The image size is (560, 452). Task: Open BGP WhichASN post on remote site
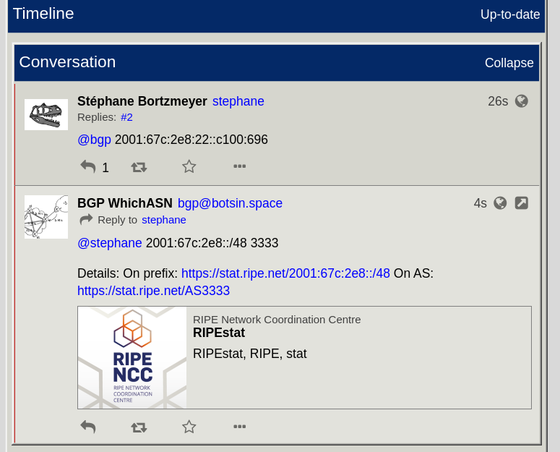tap(521, 203)
